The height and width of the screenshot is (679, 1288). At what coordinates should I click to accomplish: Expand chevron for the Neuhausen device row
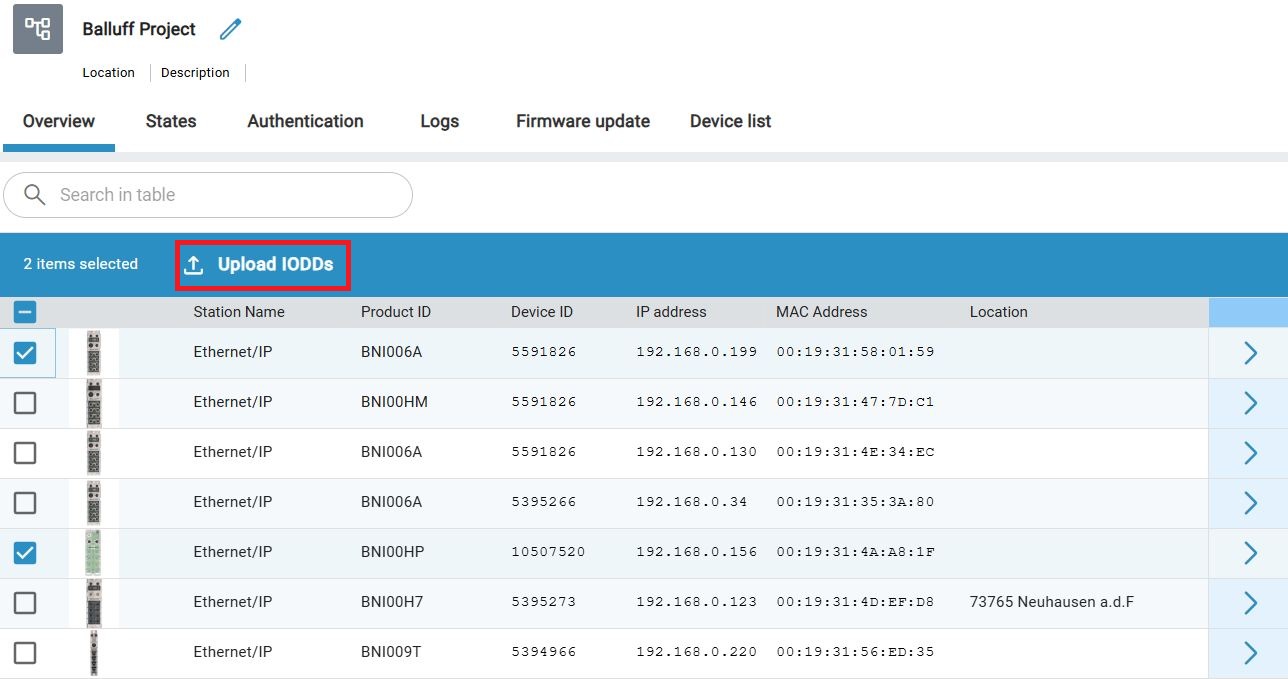[x=1250, y=603]
